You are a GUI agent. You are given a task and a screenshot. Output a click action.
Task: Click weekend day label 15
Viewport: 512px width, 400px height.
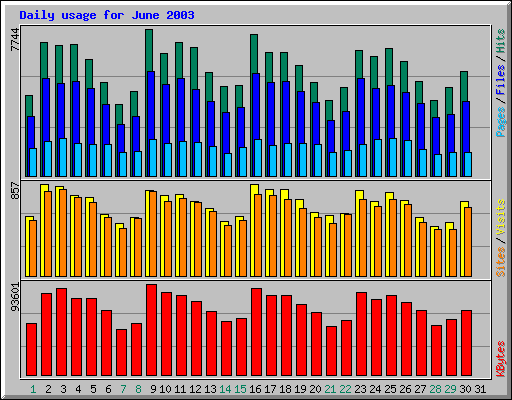(x=240, y=389)
